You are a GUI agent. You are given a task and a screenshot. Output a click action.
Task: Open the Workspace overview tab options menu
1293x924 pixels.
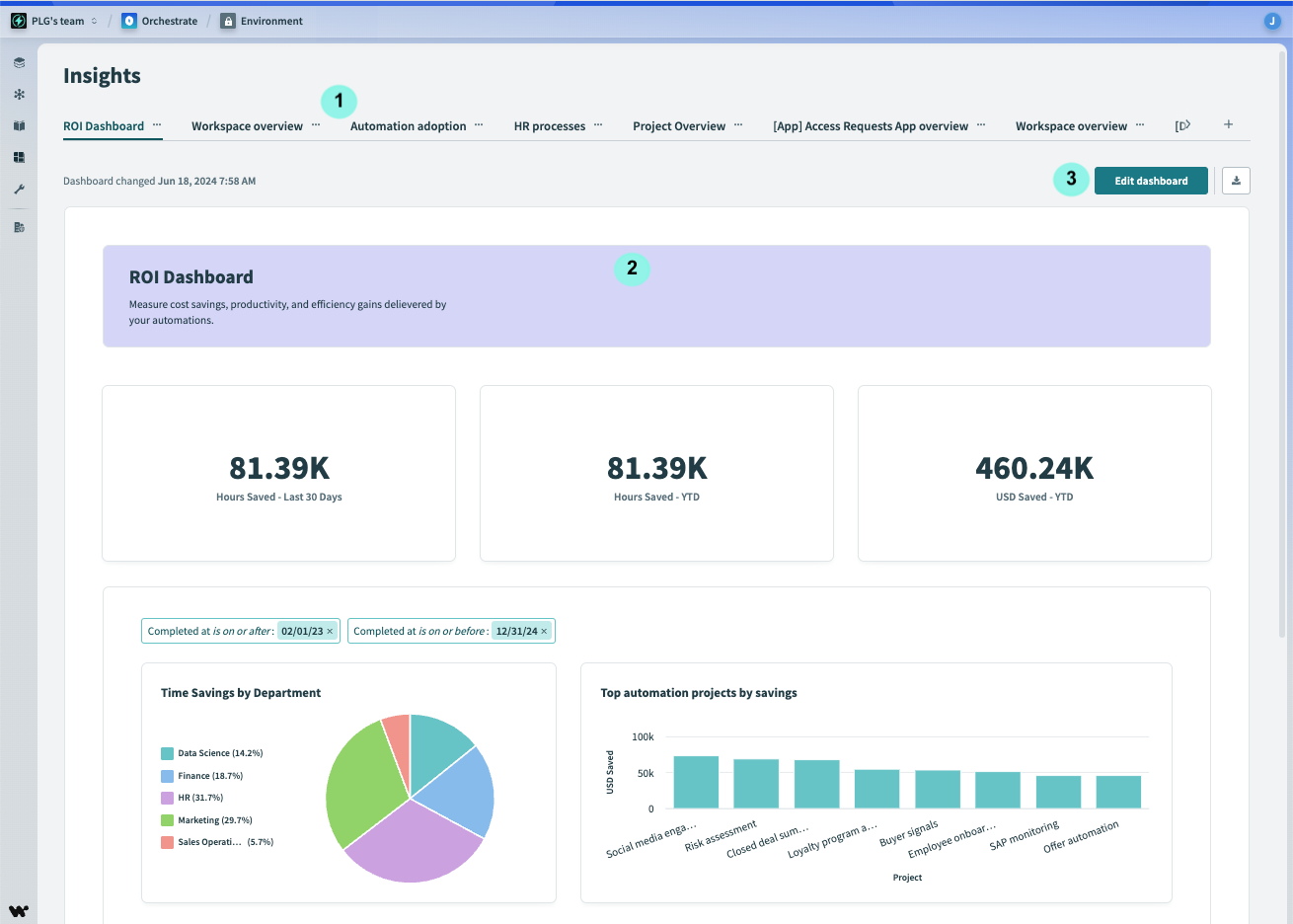pos(316,125)
